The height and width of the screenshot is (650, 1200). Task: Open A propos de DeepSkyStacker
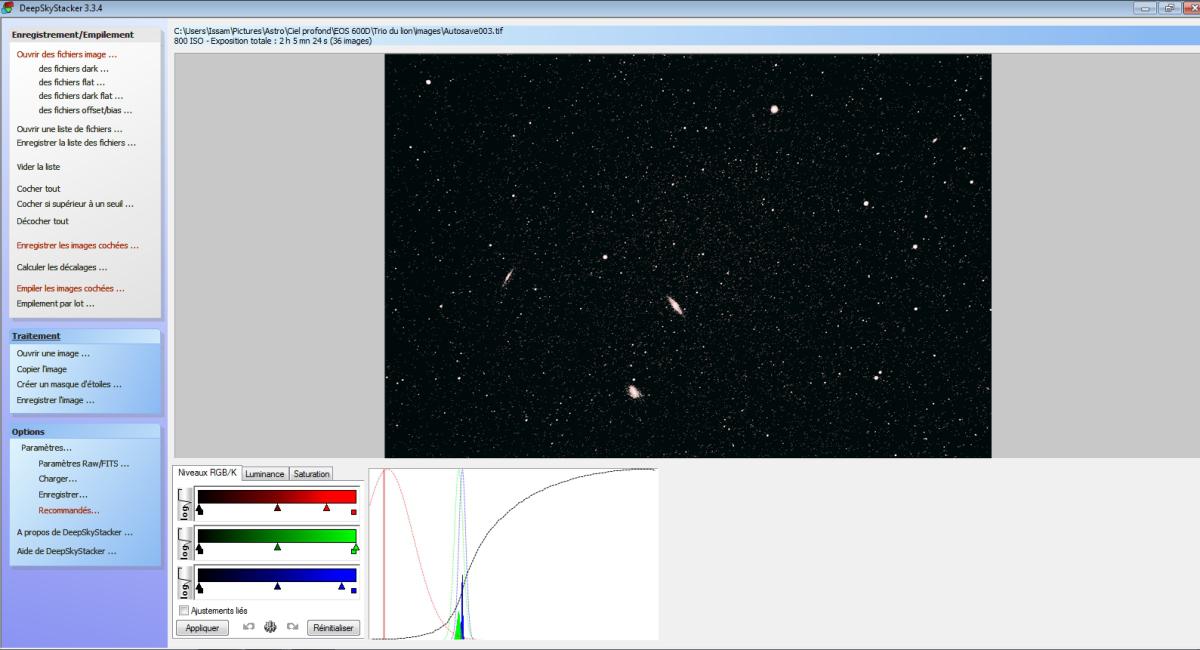coord(75,532)
